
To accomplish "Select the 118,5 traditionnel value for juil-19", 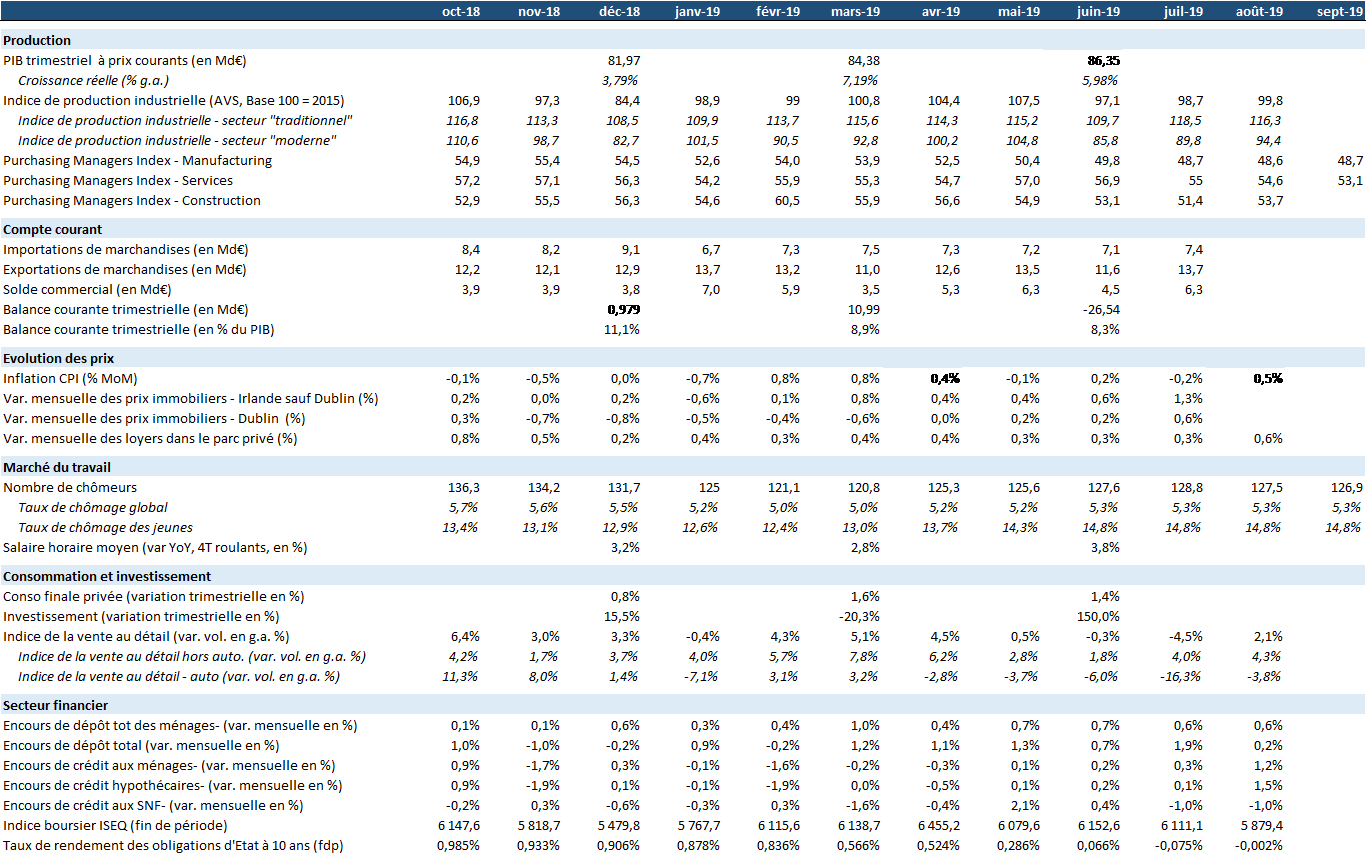I will 1185,121.
